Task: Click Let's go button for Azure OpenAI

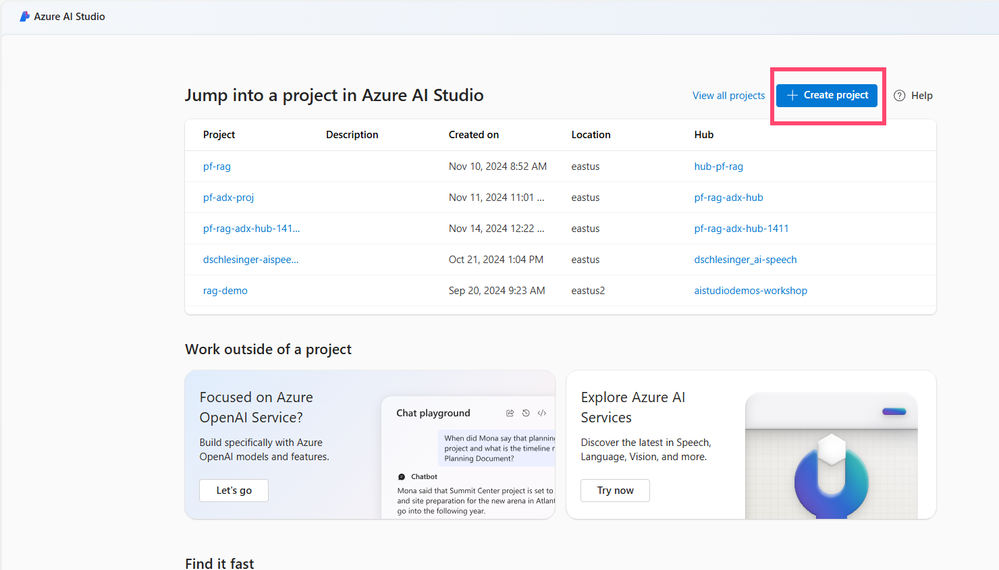Action: (234, 490)
